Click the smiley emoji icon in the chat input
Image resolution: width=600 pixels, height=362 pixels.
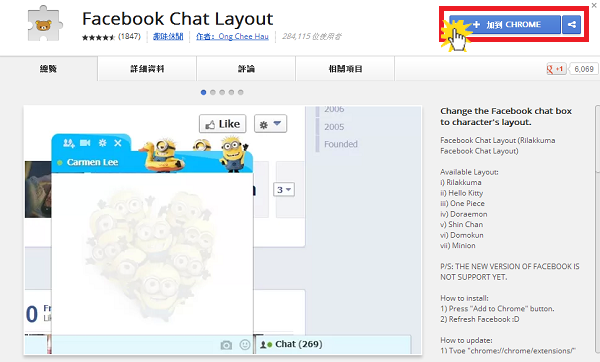(245, 345)
